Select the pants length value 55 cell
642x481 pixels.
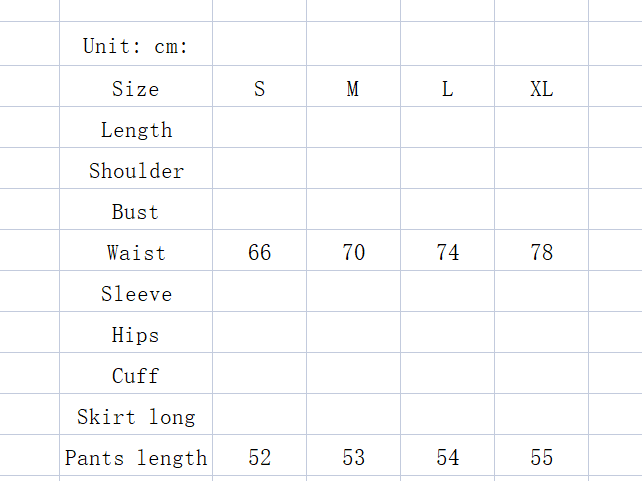(x=541, y=458)
